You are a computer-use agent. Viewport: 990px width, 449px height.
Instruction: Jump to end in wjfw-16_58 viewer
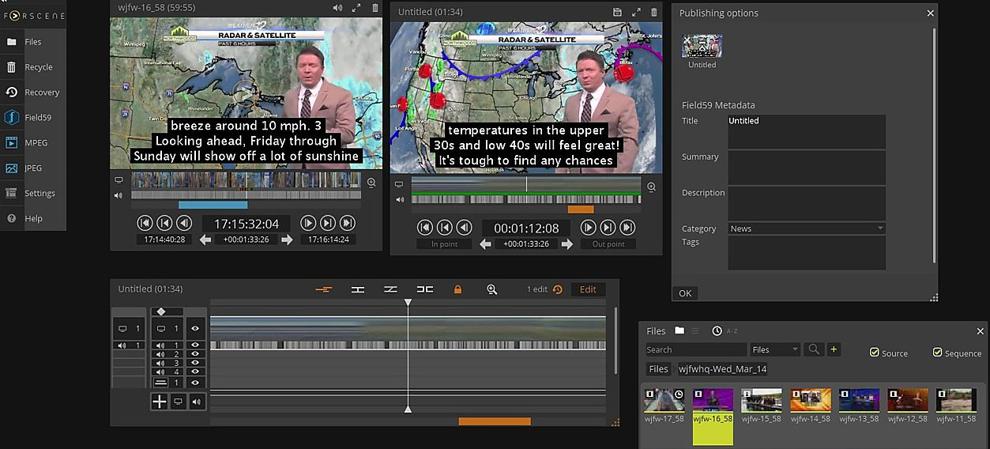pos(347,222)
